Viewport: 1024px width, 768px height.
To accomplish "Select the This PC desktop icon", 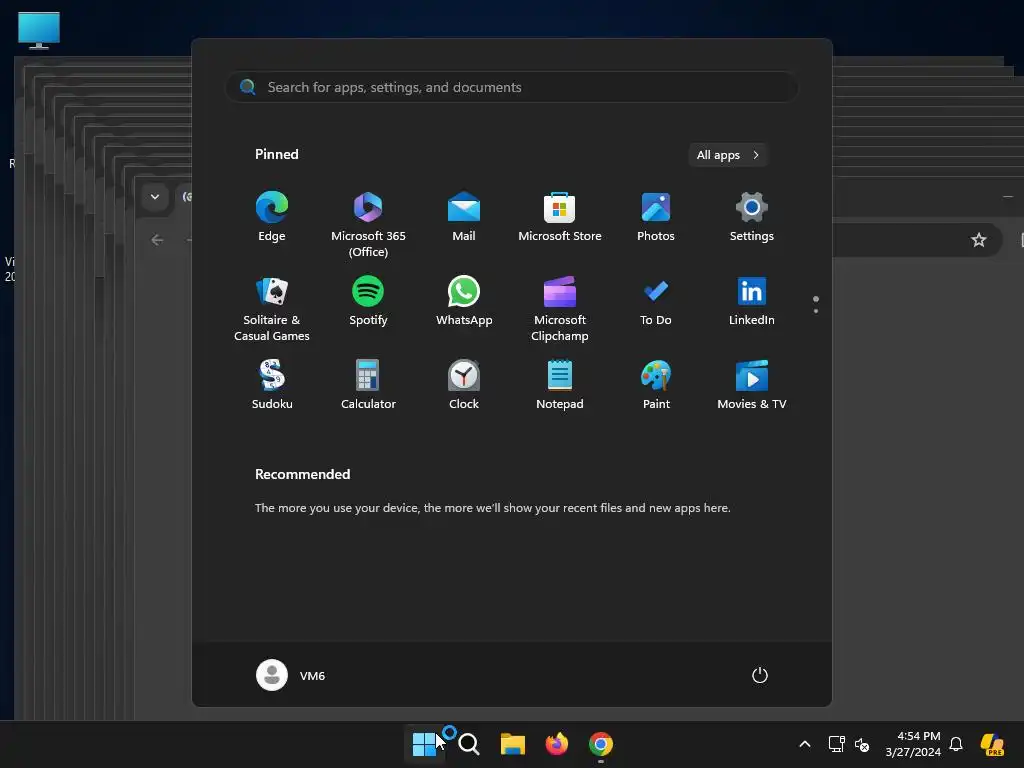I will point(39,30).
